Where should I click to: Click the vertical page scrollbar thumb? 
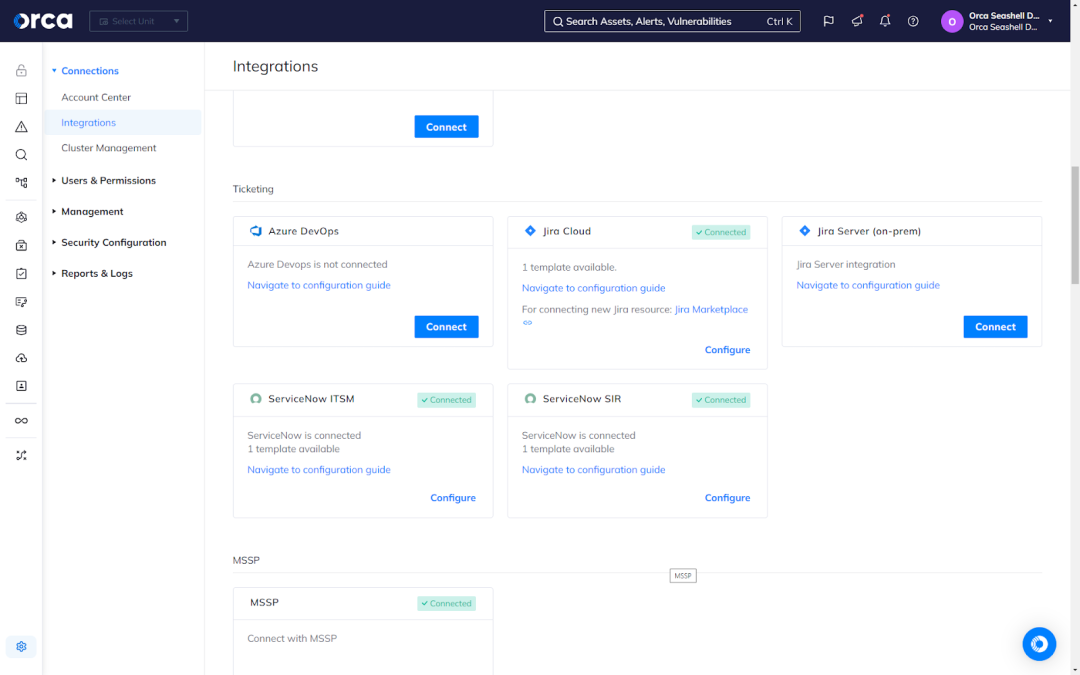pyautogui.click(x=1074, y=225)
